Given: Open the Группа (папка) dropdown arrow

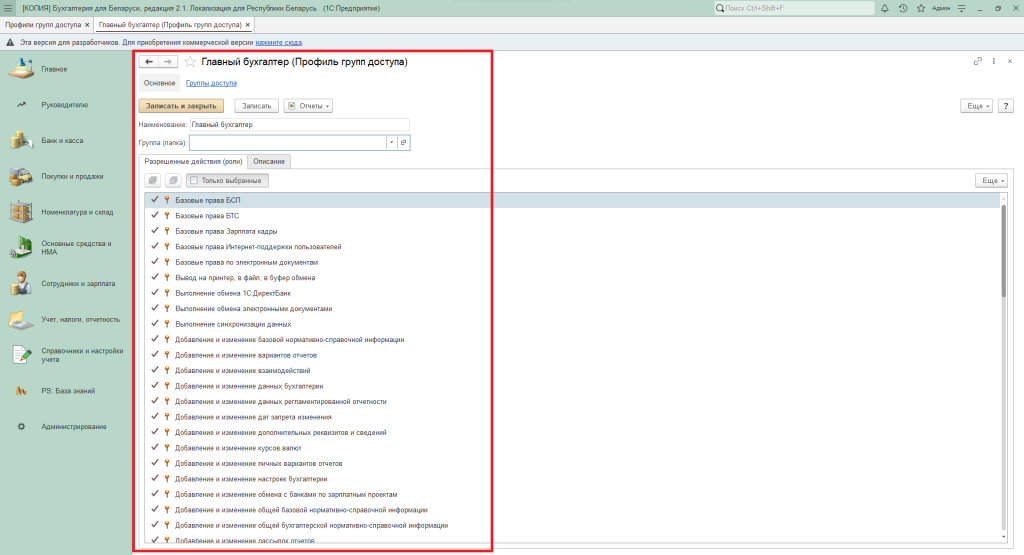Looking at the screenshot, I should pyautogui.click(x=391, y=143).
